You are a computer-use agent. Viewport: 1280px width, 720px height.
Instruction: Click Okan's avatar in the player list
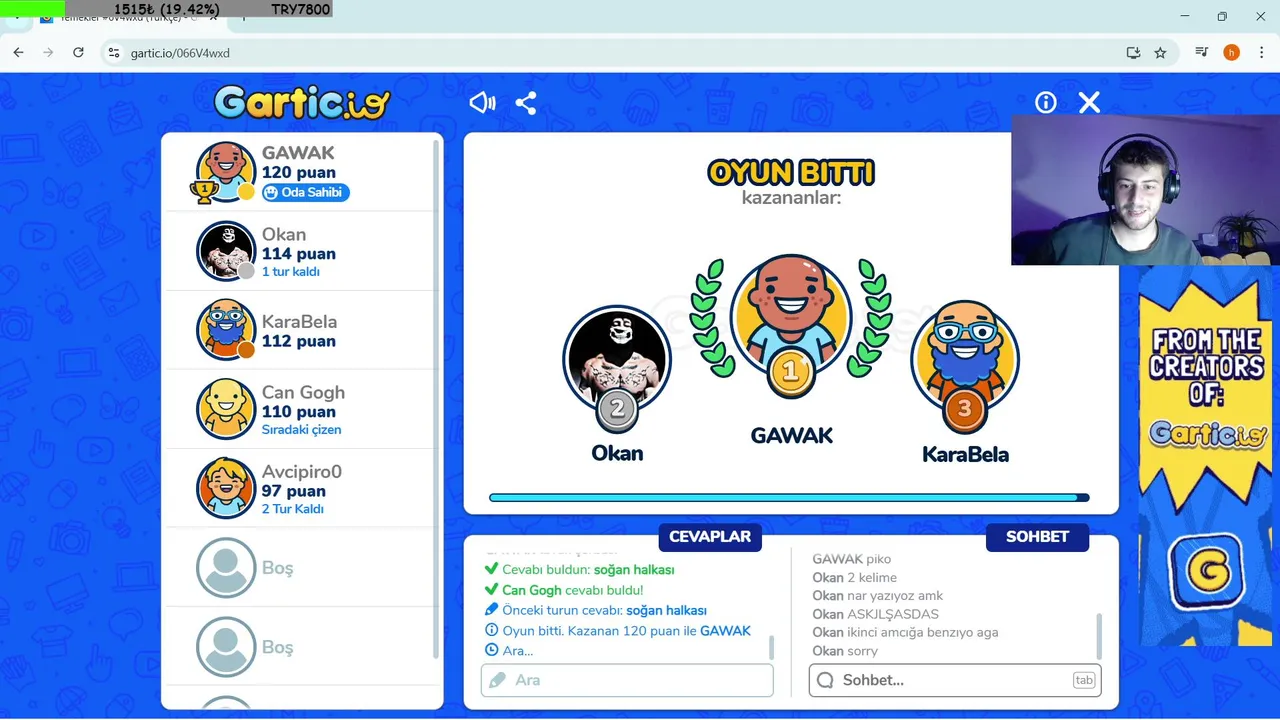tap(226, 251)
